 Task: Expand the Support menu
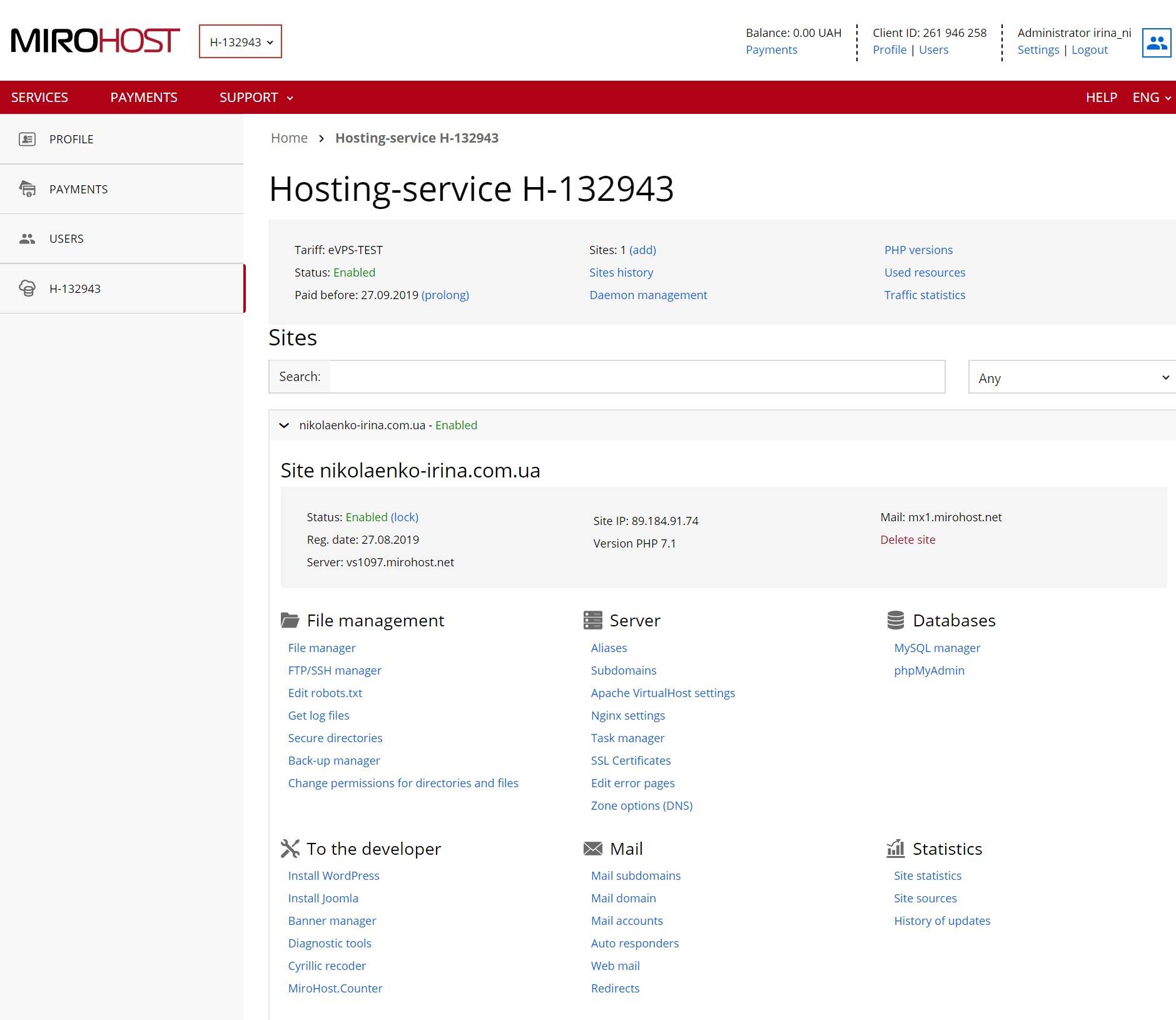(256, 97)
